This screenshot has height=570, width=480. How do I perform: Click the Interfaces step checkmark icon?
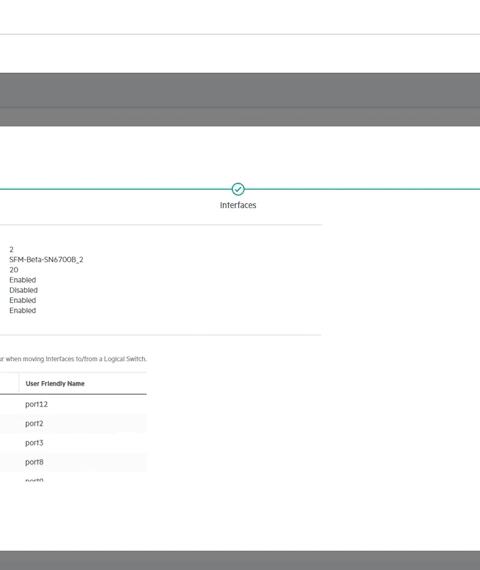tap(238, 189)
